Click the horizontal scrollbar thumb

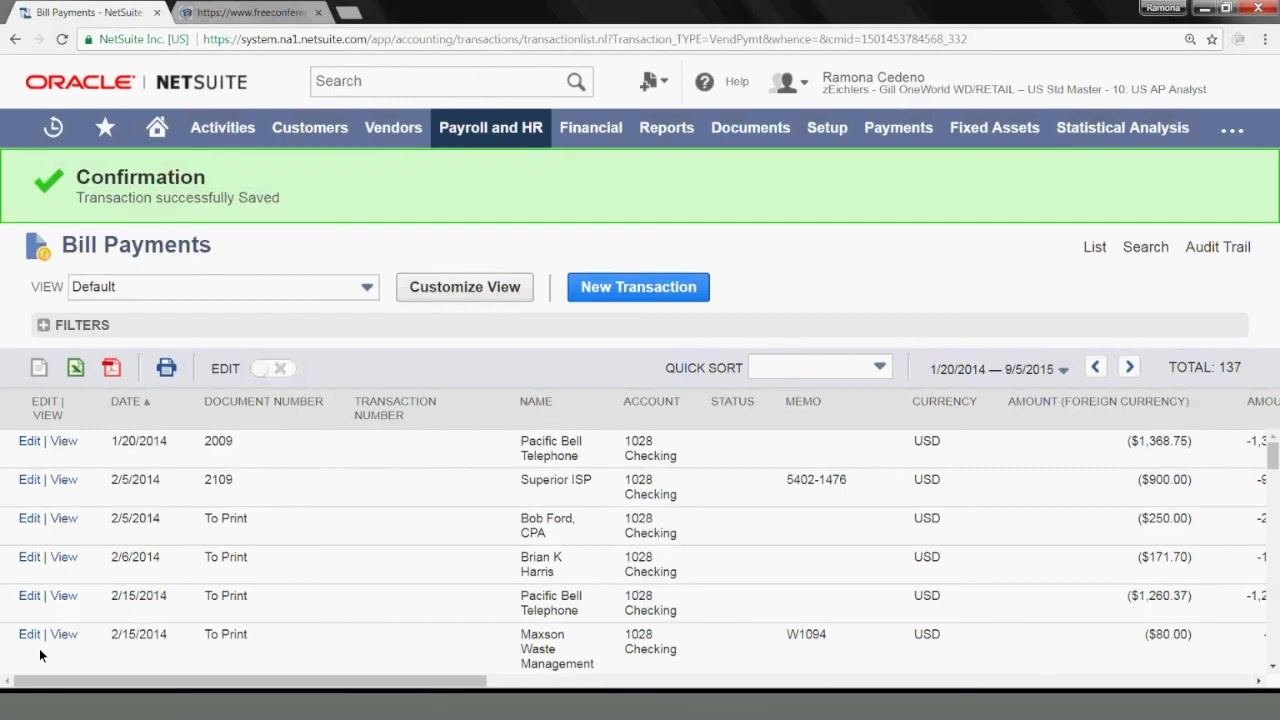point(248,681)
